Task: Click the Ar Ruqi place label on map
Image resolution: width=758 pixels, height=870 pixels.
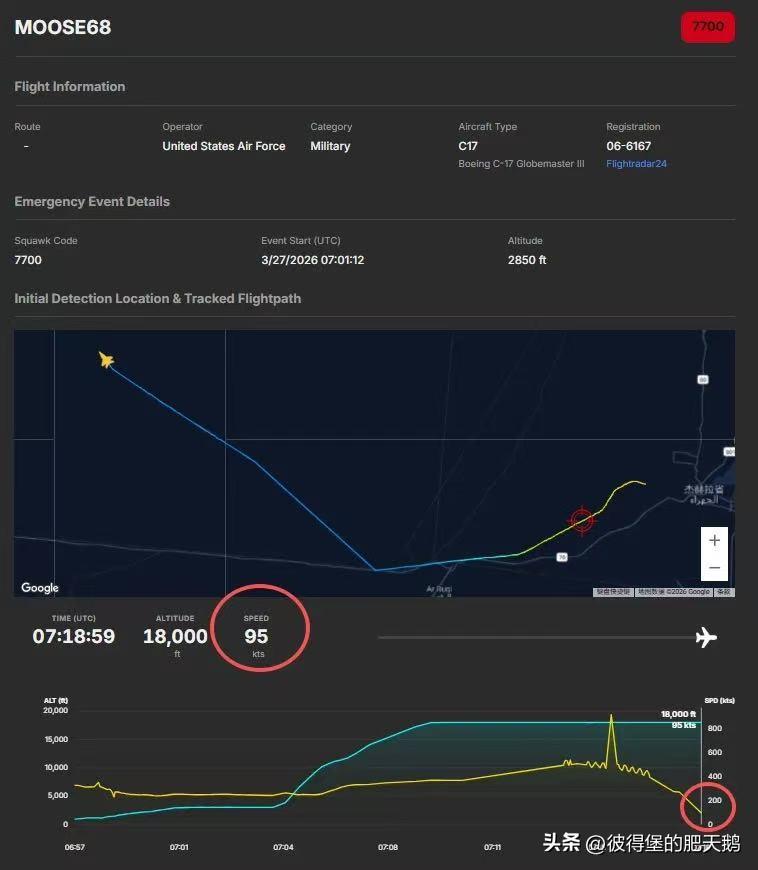Action: [x=439, y=589]
